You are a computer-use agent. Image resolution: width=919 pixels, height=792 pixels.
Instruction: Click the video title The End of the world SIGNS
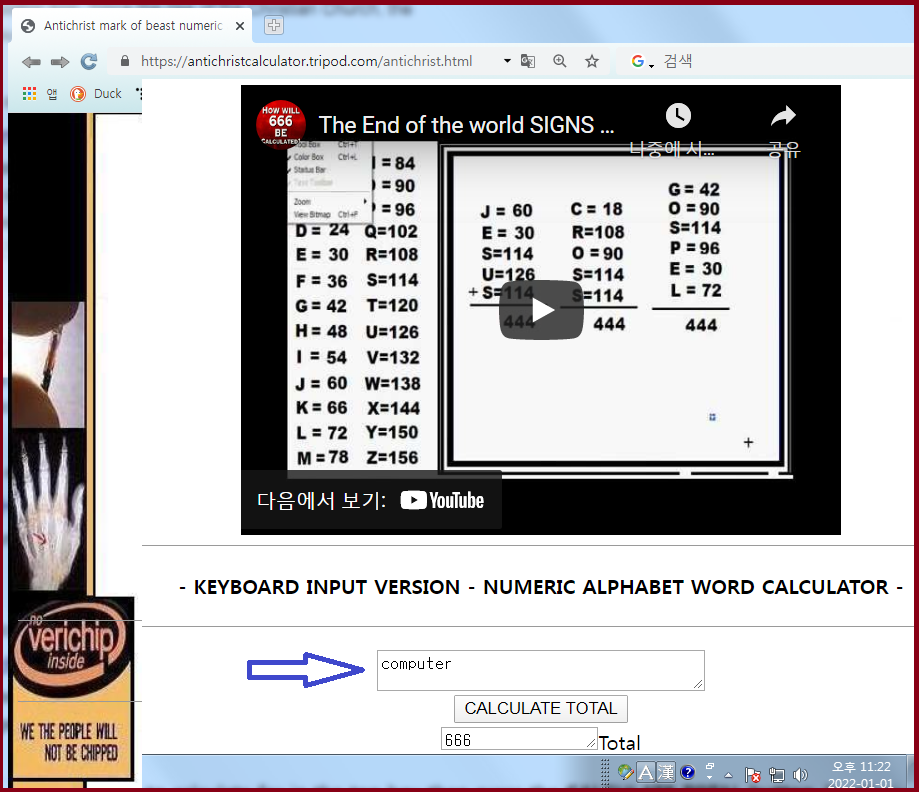tap(467, 125)
